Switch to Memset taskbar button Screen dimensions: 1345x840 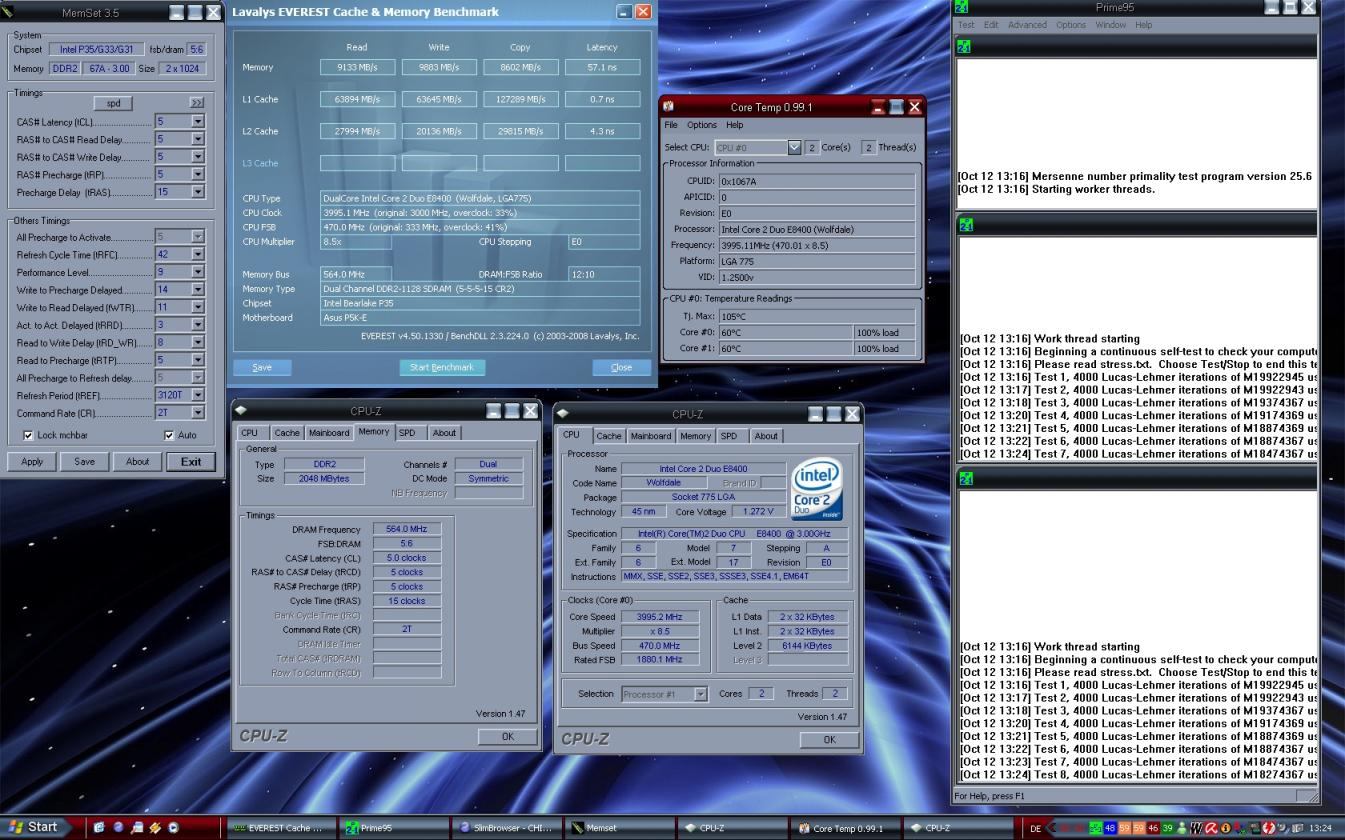[x=620, y=828]
